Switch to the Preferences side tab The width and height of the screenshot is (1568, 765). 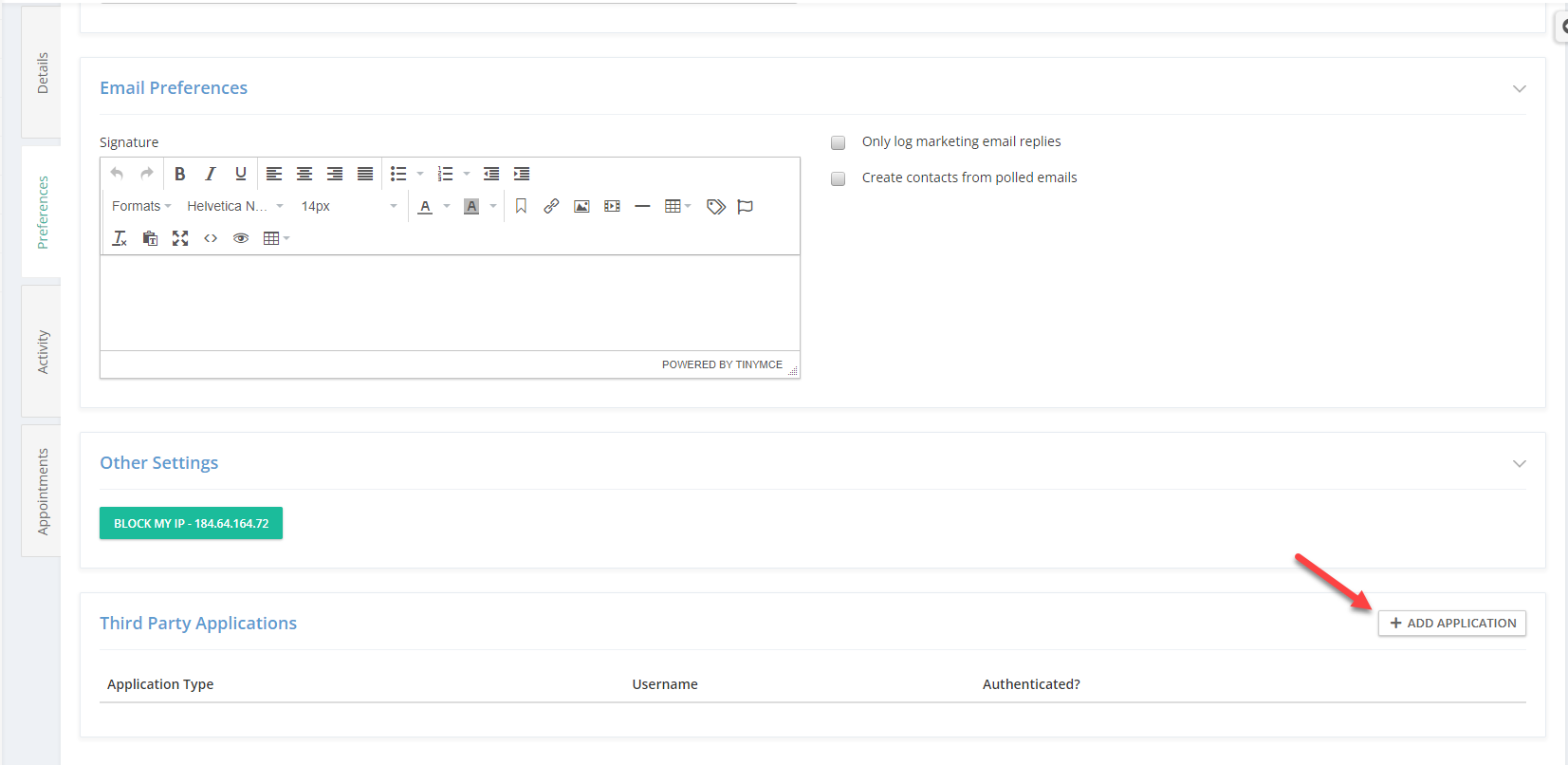(x=42, y=212)
